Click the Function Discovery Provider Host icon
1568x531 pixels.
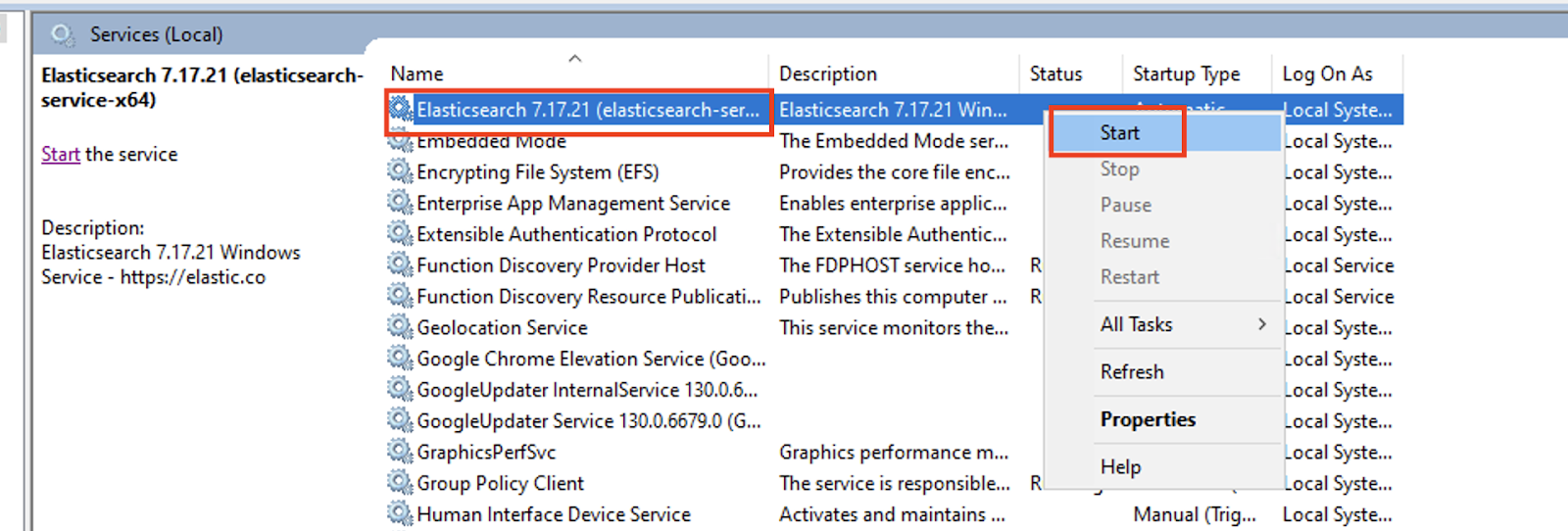click(x=400, y=265)
